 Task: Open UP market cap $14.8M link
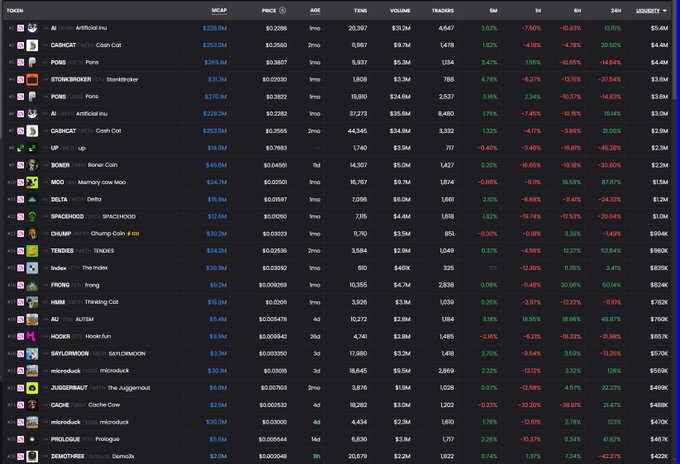tap(217, 148)
